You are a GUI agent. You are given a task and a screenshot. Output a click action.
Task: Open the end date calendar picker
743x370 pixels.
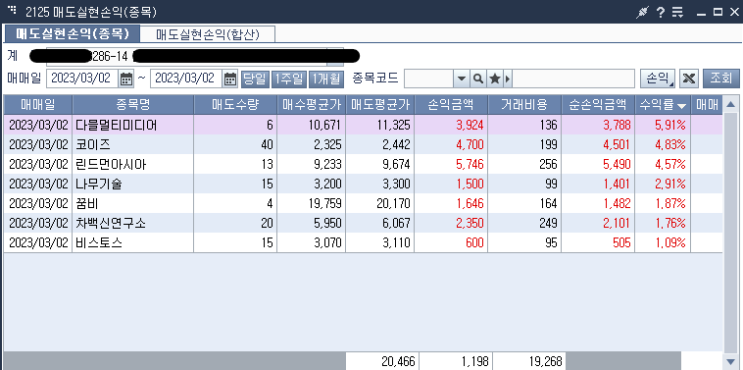pyautogui.click(x=230, y=79)
